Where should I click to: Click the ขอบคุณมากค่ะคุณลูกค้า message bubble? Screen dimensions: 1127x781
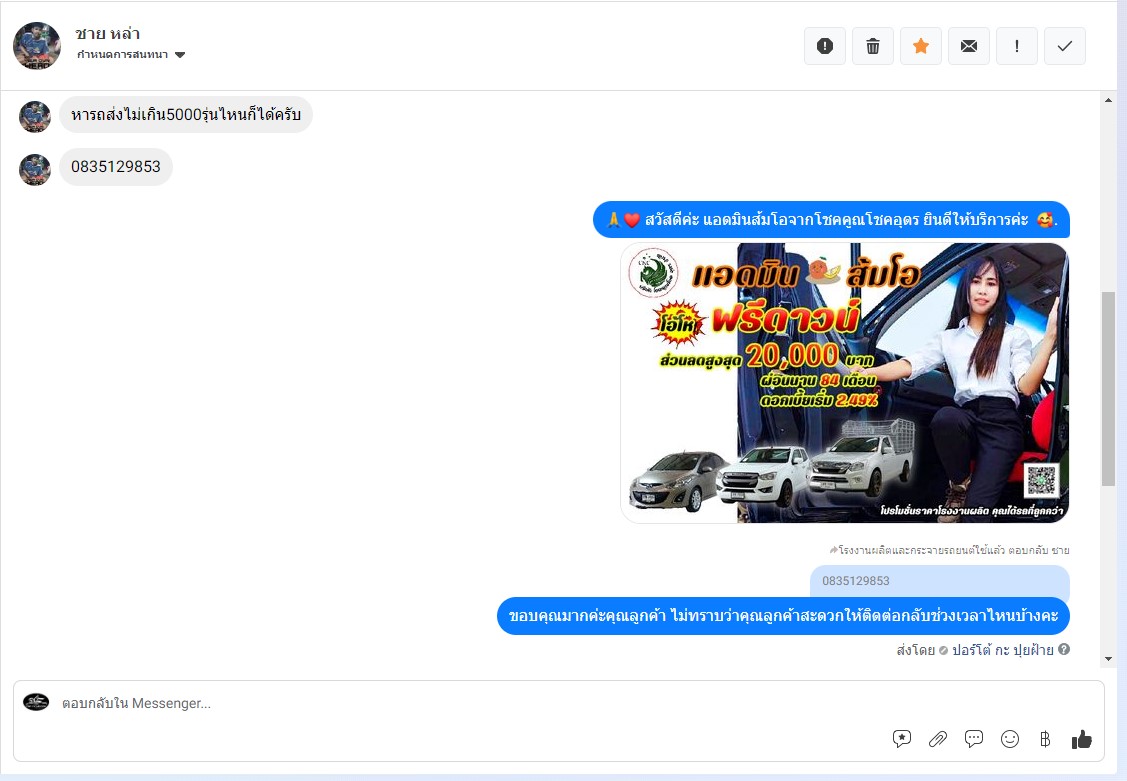pyautogui.click(x=783, y=616)
